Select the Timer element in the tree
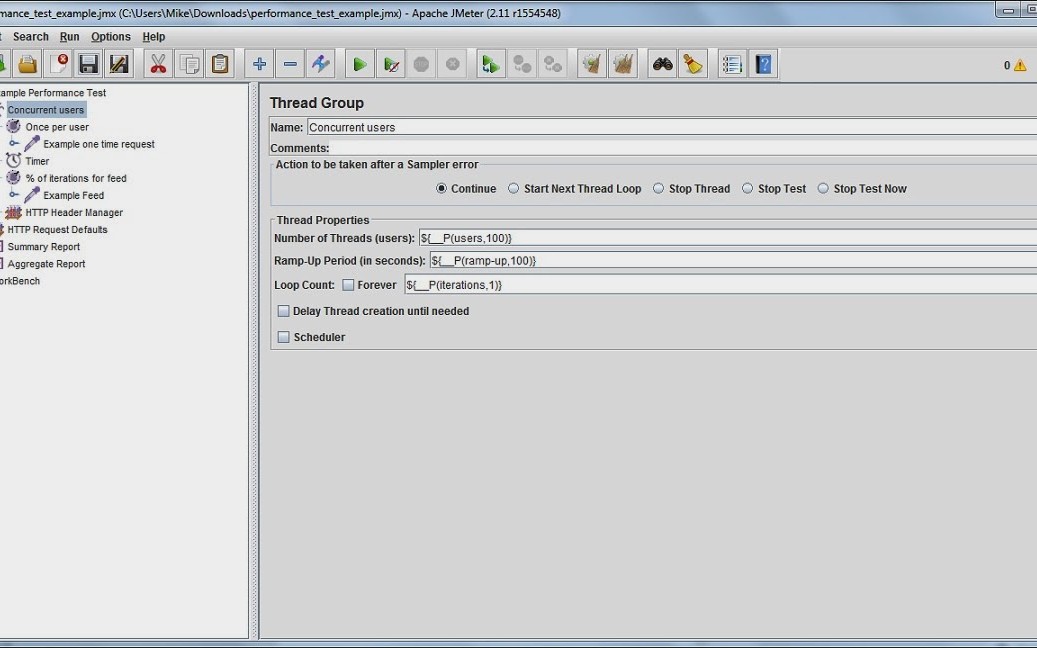Viewport: 1037px width, 648px height. [35, 161]
